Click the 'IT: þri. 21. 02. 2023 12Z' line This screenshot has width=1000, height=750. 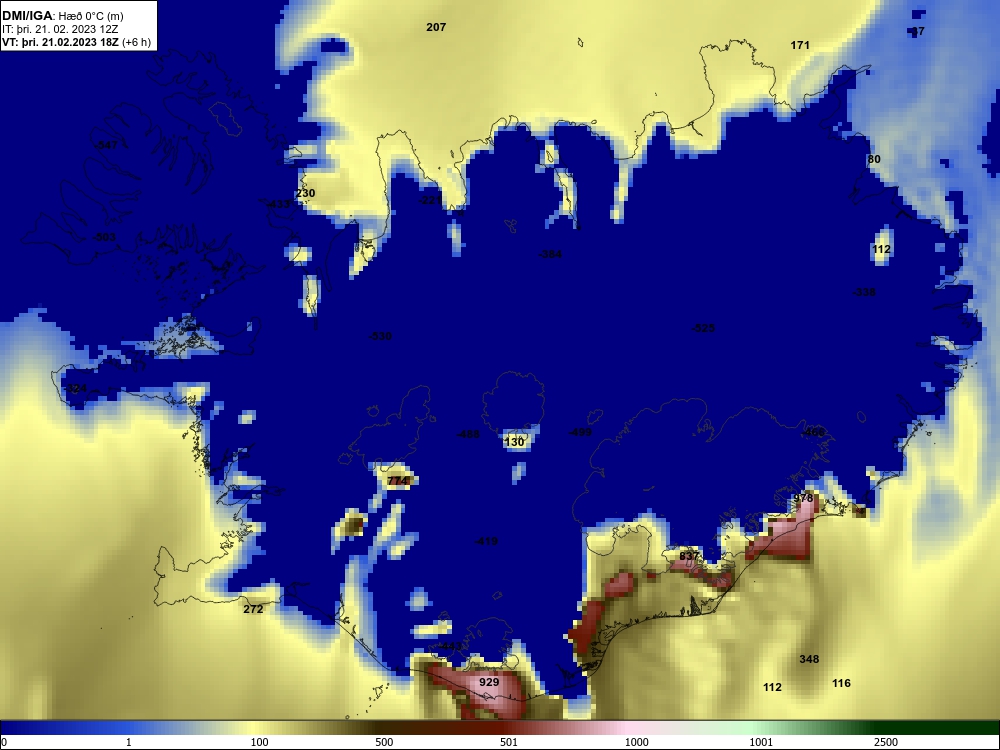pyautogui.click(x=60, y=29)
